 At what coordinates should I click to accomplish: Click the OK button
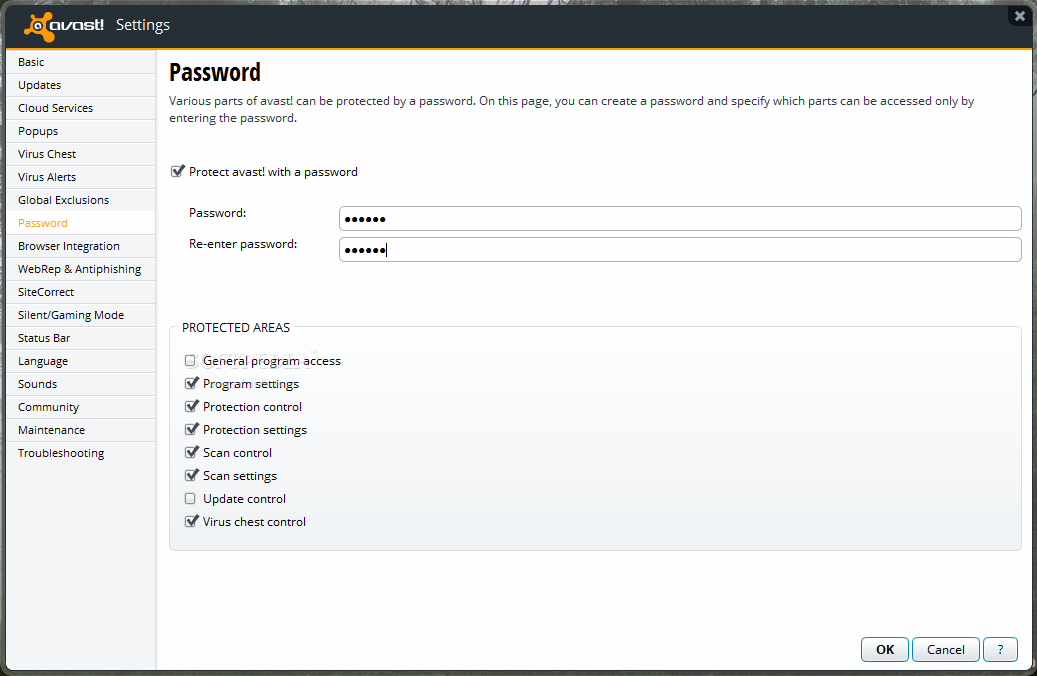pyautogui.click(x=885, y=650)
